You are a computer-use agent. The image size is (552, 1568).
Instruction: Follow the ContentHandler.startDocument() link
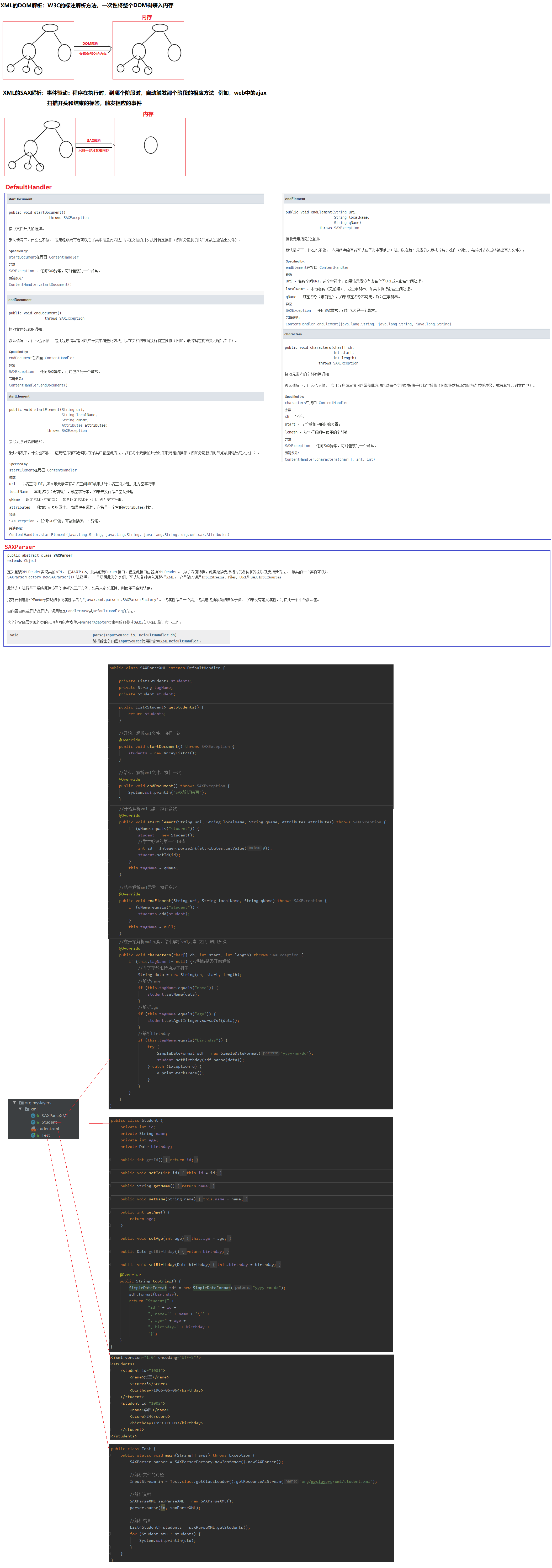40,284
